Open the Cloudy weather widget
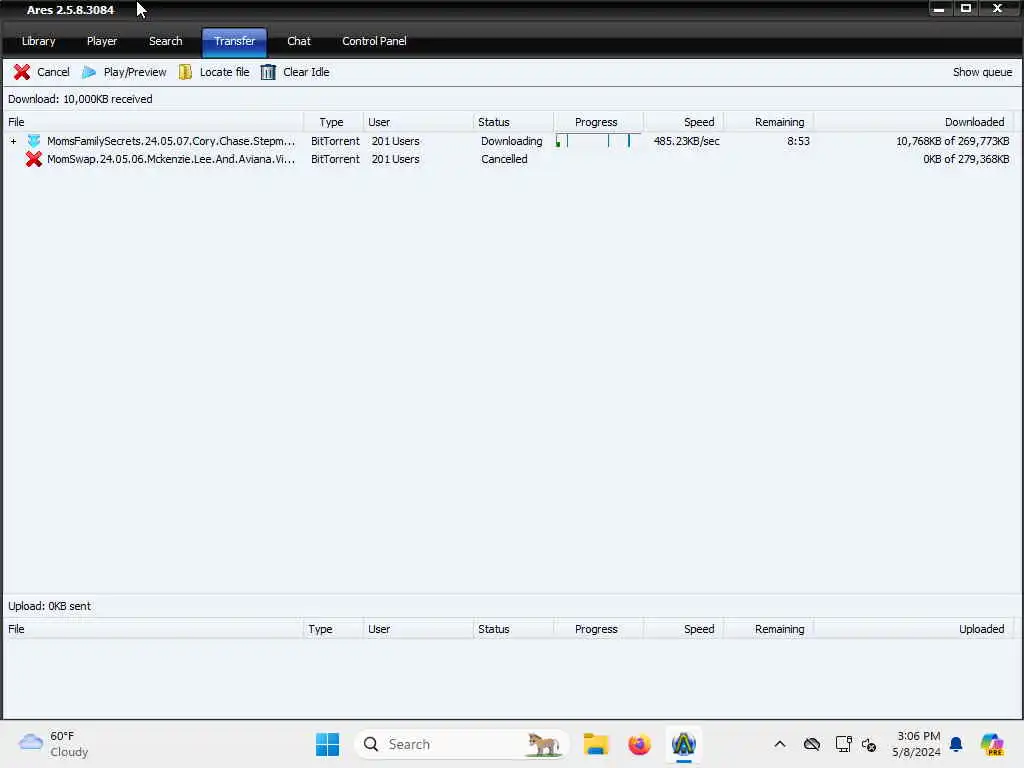Screen dimensions: 1024x768 (x=54, y=744)
